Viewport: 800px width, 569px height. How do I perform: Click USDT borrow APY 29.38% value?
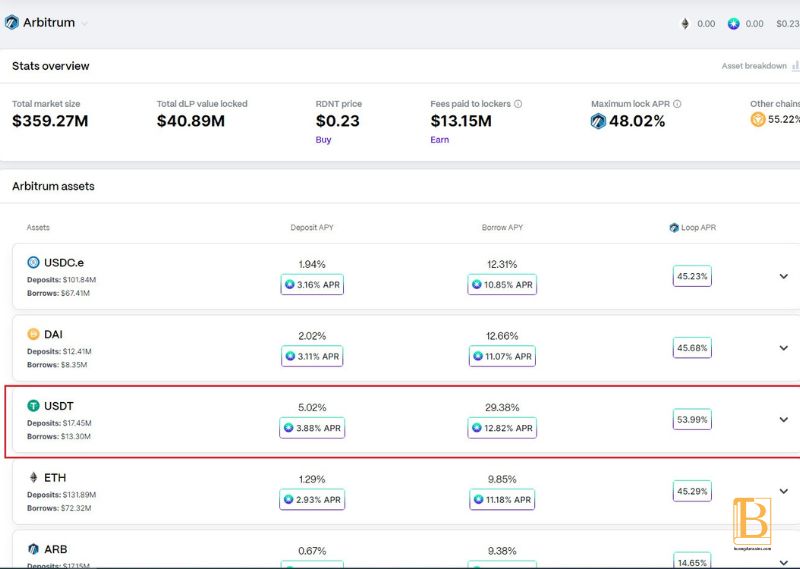pos(502,408)
